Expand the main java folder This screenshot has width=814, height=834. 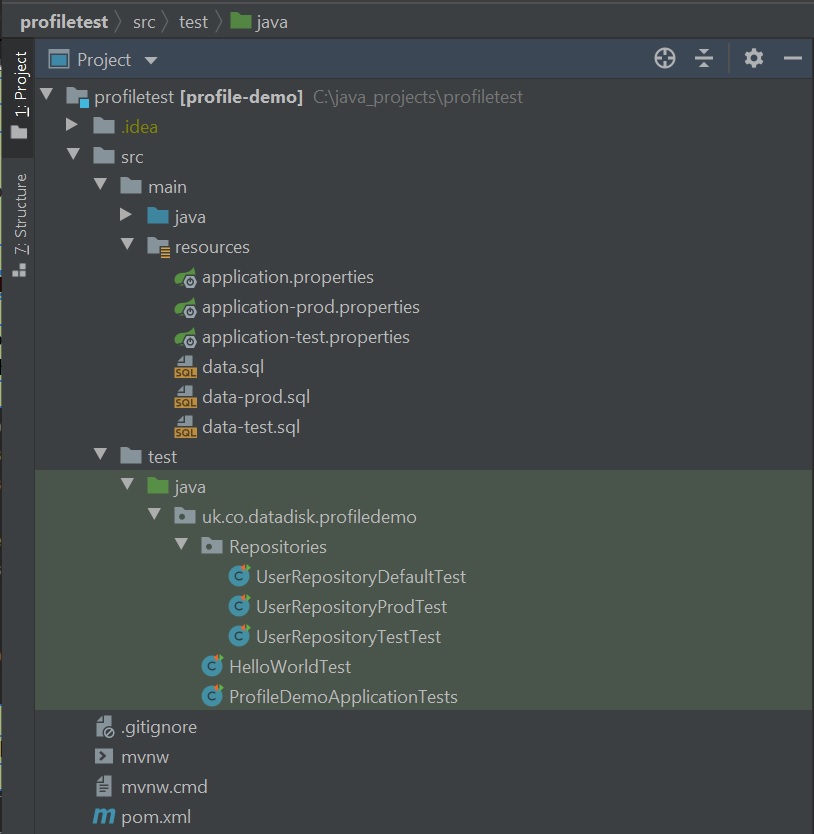[126, 216]
